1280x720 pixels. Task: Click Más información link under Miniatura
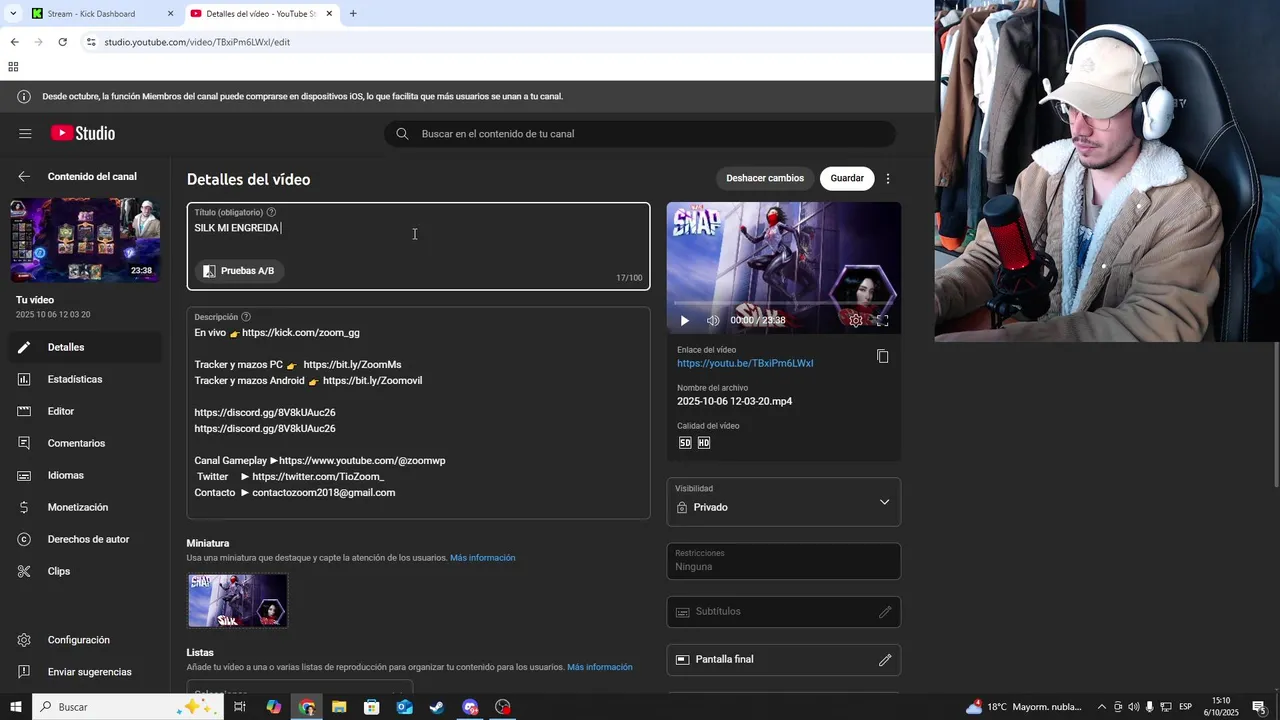(x=483, y=558)
